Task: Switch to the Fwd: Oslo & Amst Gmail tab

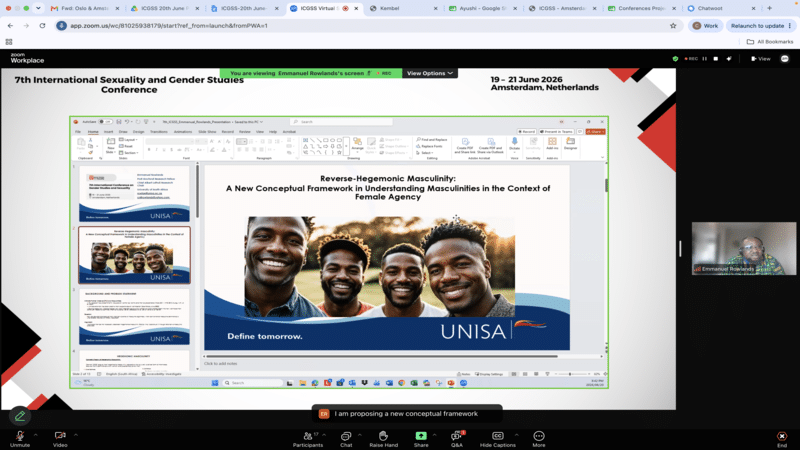Action: coord(85,8)
